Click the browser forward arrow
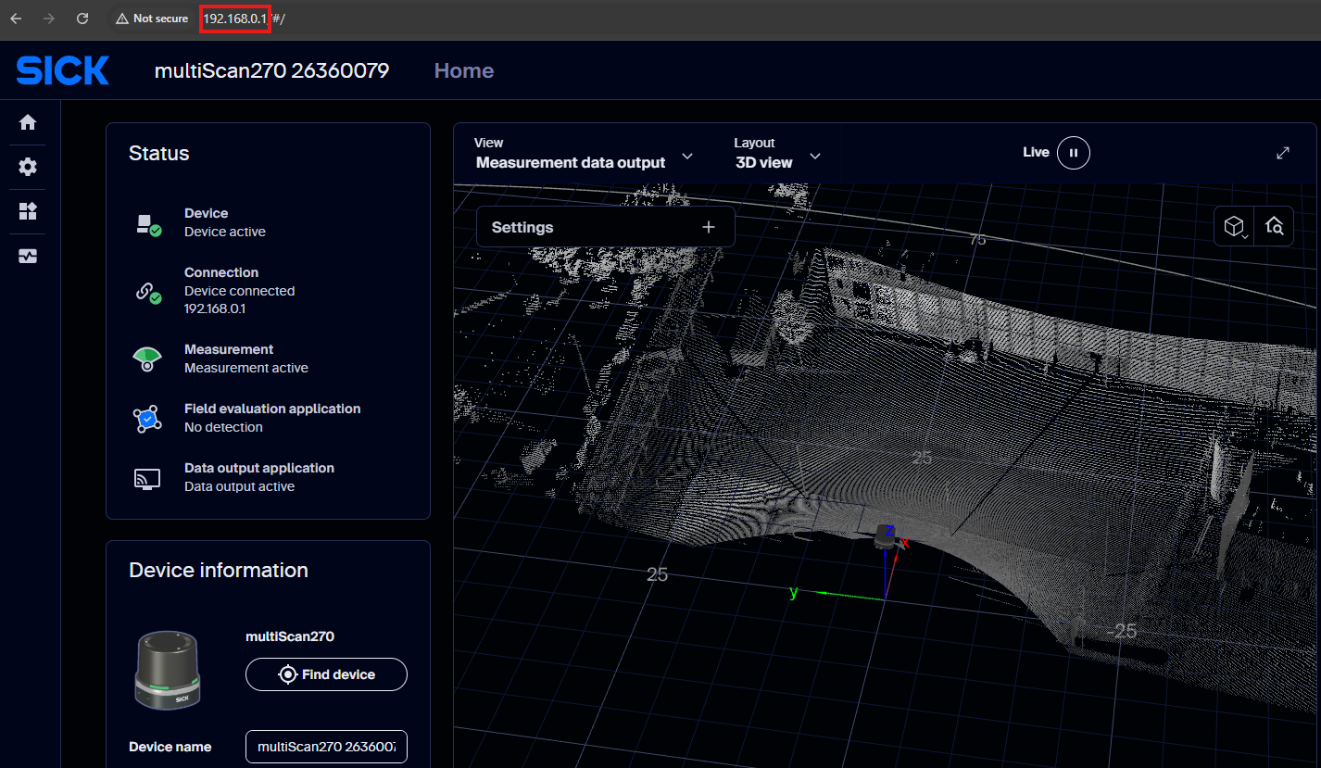The height and width of the screenshot is (768, 1321). 49,18
